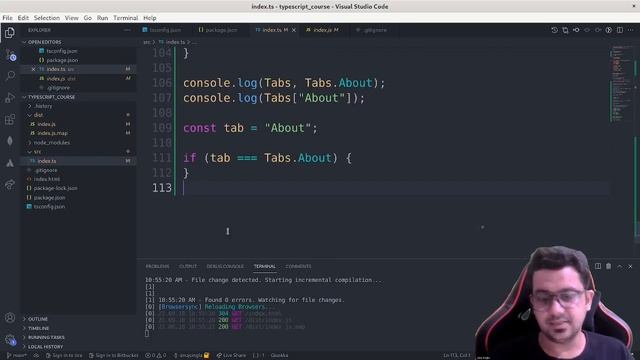640x360 pixels.
Task: Close index.ts from the Open Editors list
Action: [x=33, y=69]
